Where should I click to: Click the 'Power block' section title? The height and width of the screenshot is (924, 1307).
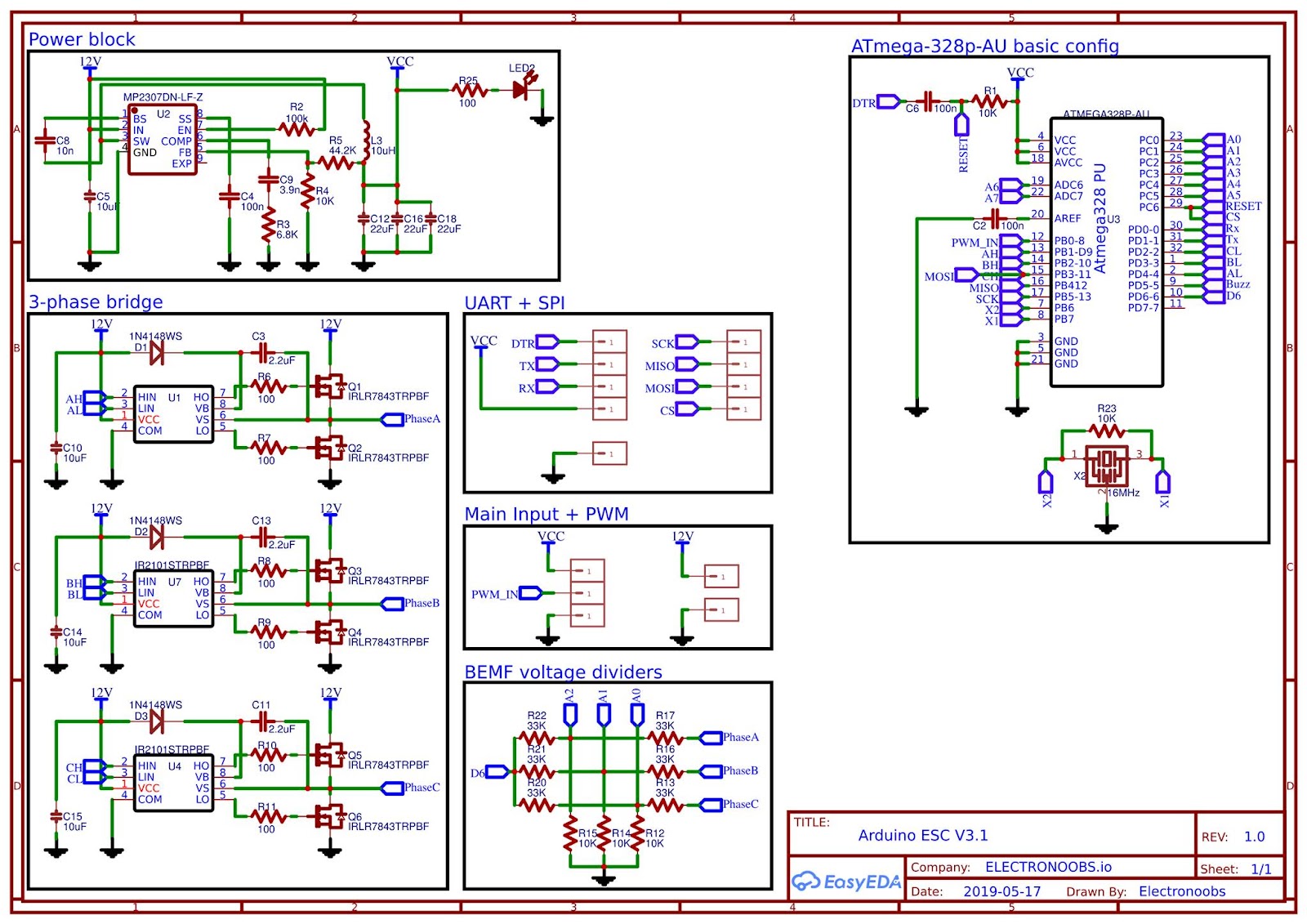click(x=82, y=39)
